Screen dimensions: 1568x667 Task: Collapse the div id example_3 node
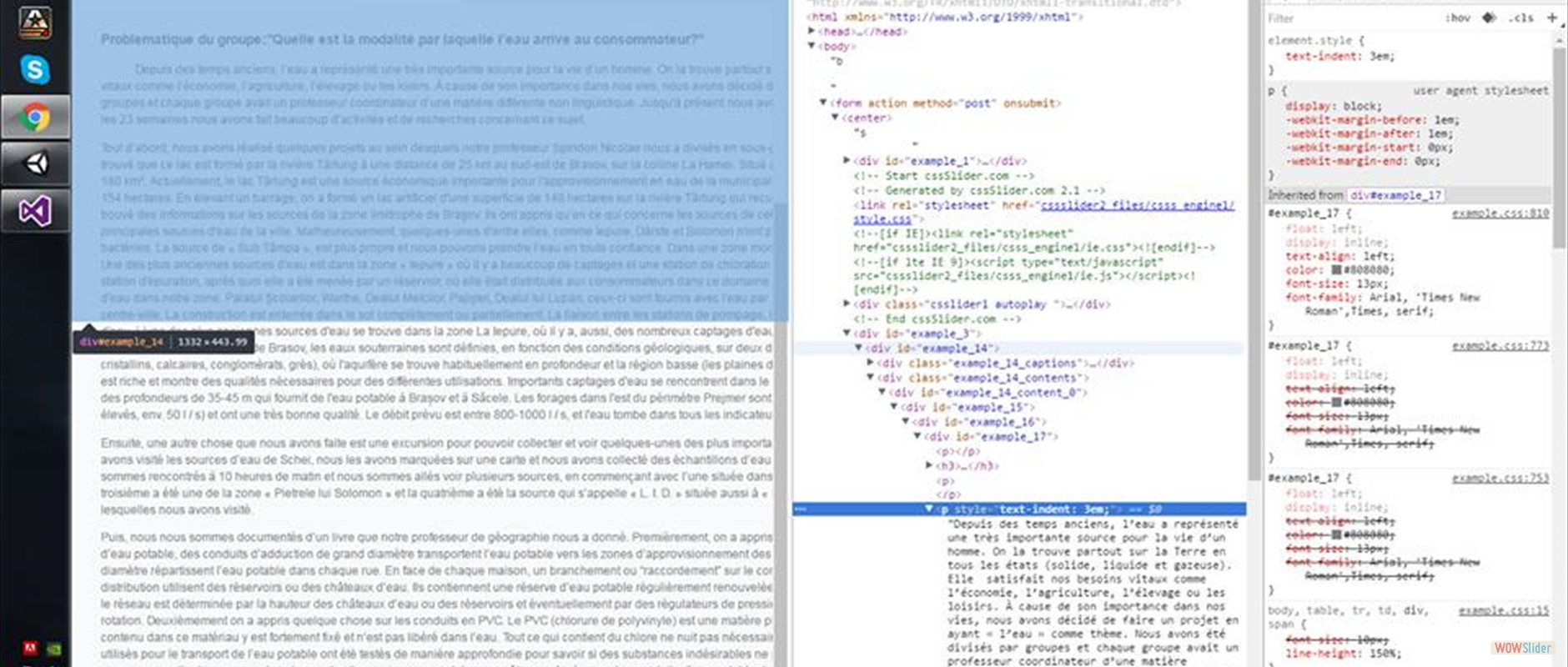point(847,333)
